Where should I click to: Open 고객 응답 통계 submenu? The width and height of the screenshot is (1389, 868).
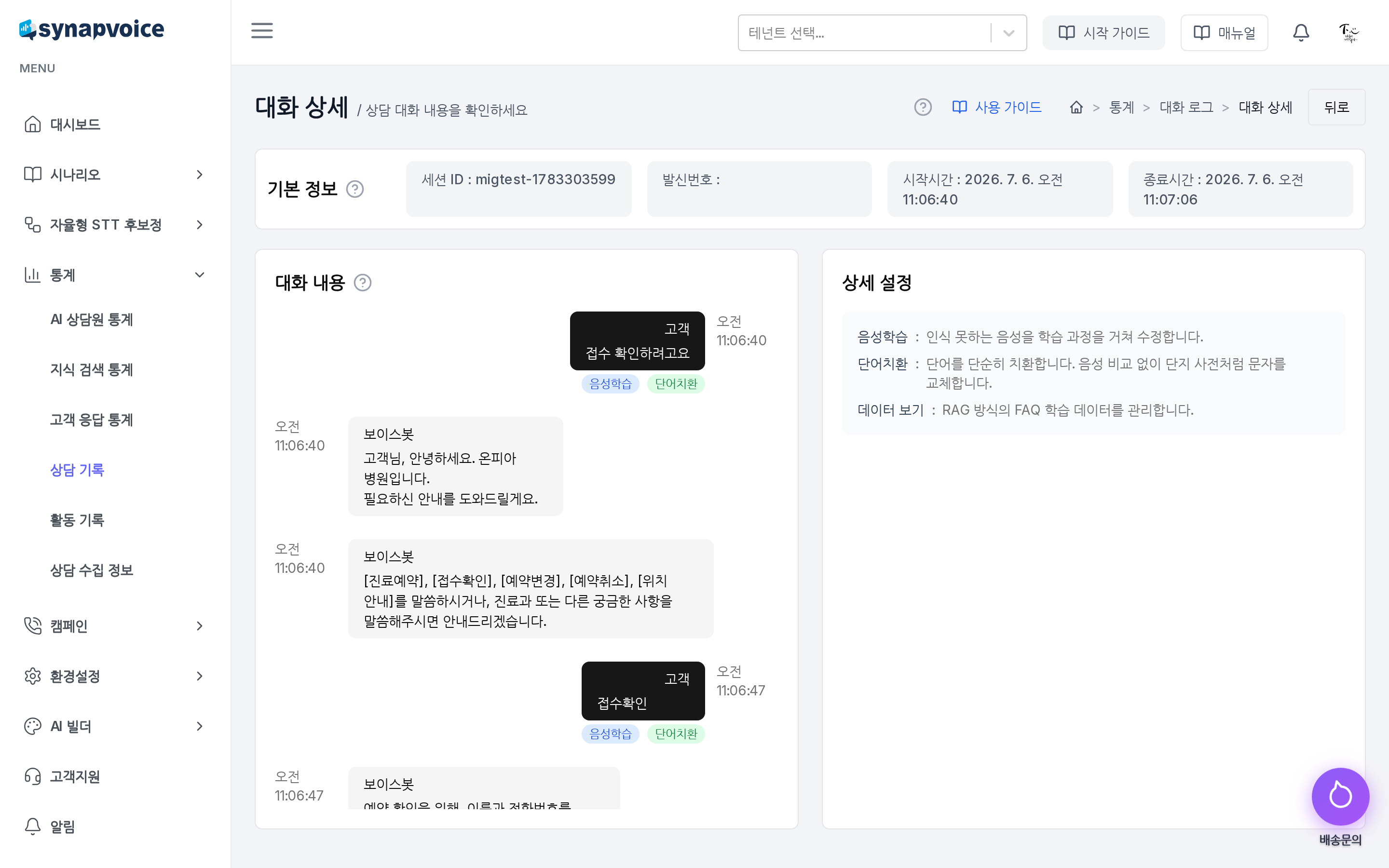pyautogui.click(x=92, y=420)
